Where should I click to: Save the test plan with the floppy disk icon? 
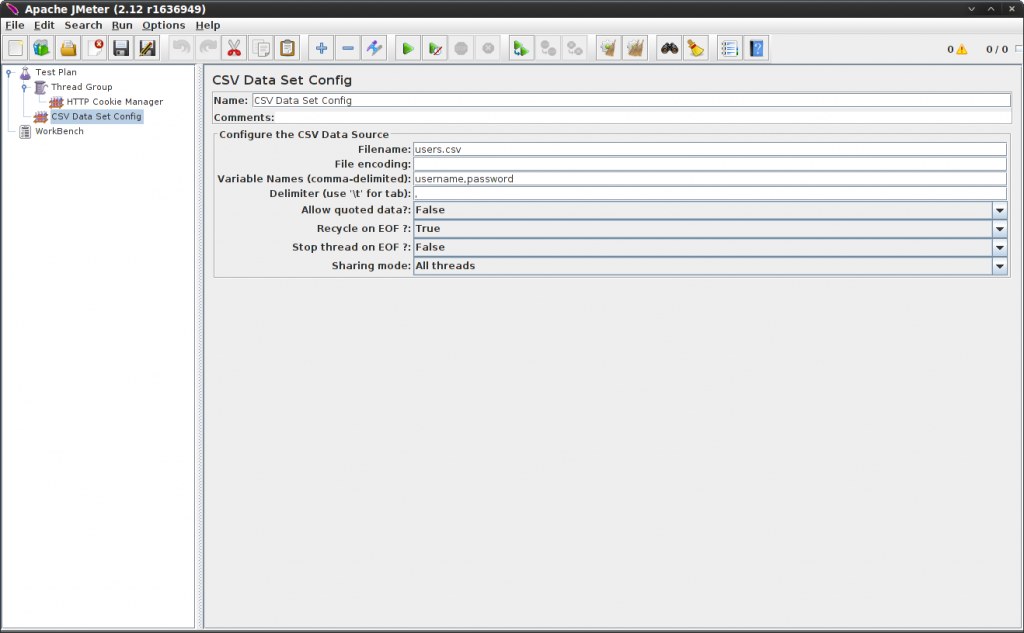point(120,47)
